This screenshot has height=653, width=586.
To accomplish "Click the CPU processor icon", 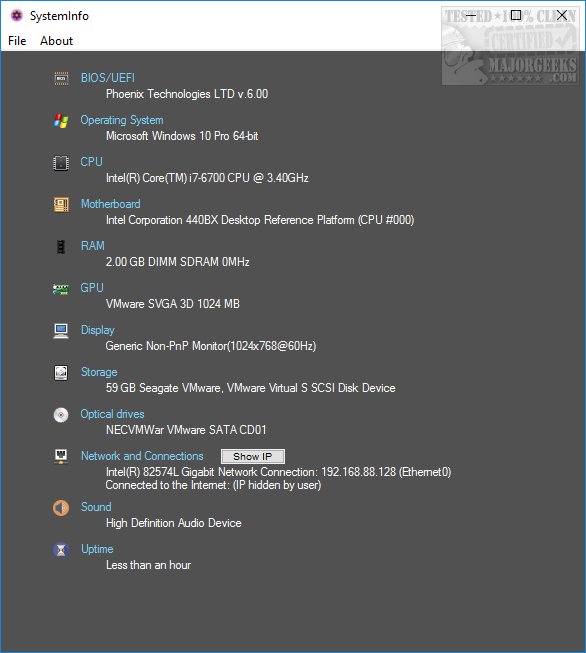I will 61,163.
